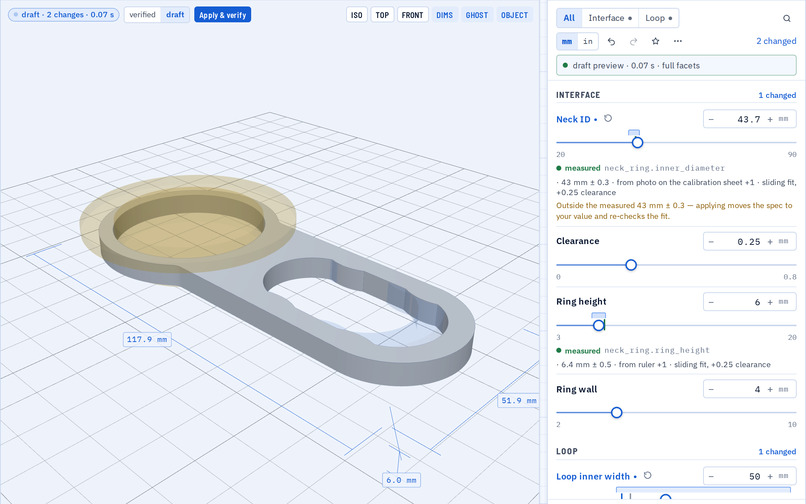The width and height of the screenshot is (806, 504).
Task: Star the current preset as favorite
Action: pyautogui.click(x=655, y=41)
